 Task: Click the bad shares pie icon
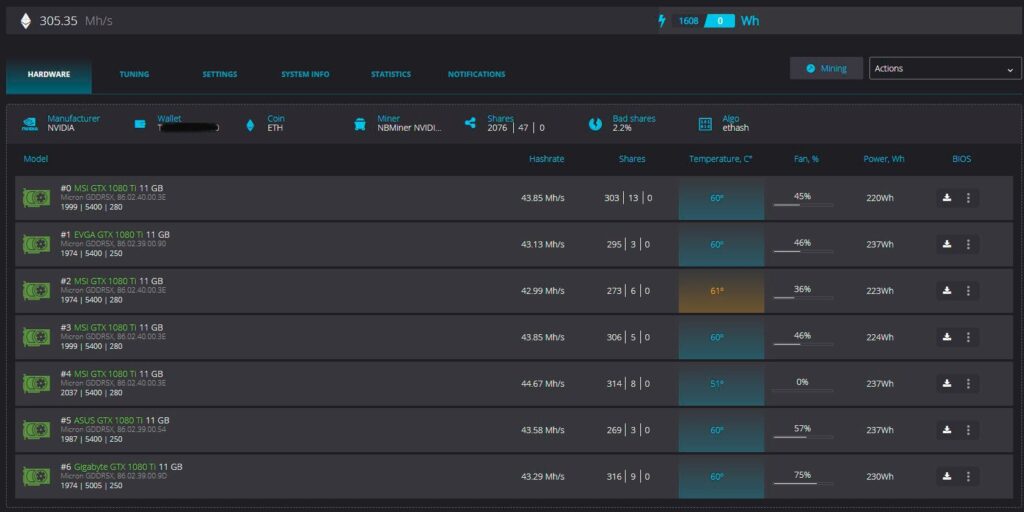595,124
